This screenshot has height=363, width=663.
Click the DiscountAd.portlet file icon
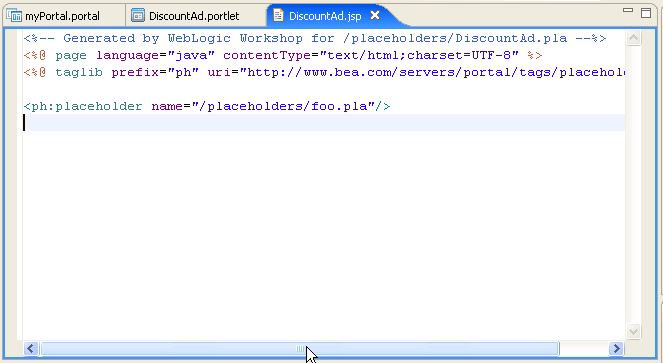138,16
